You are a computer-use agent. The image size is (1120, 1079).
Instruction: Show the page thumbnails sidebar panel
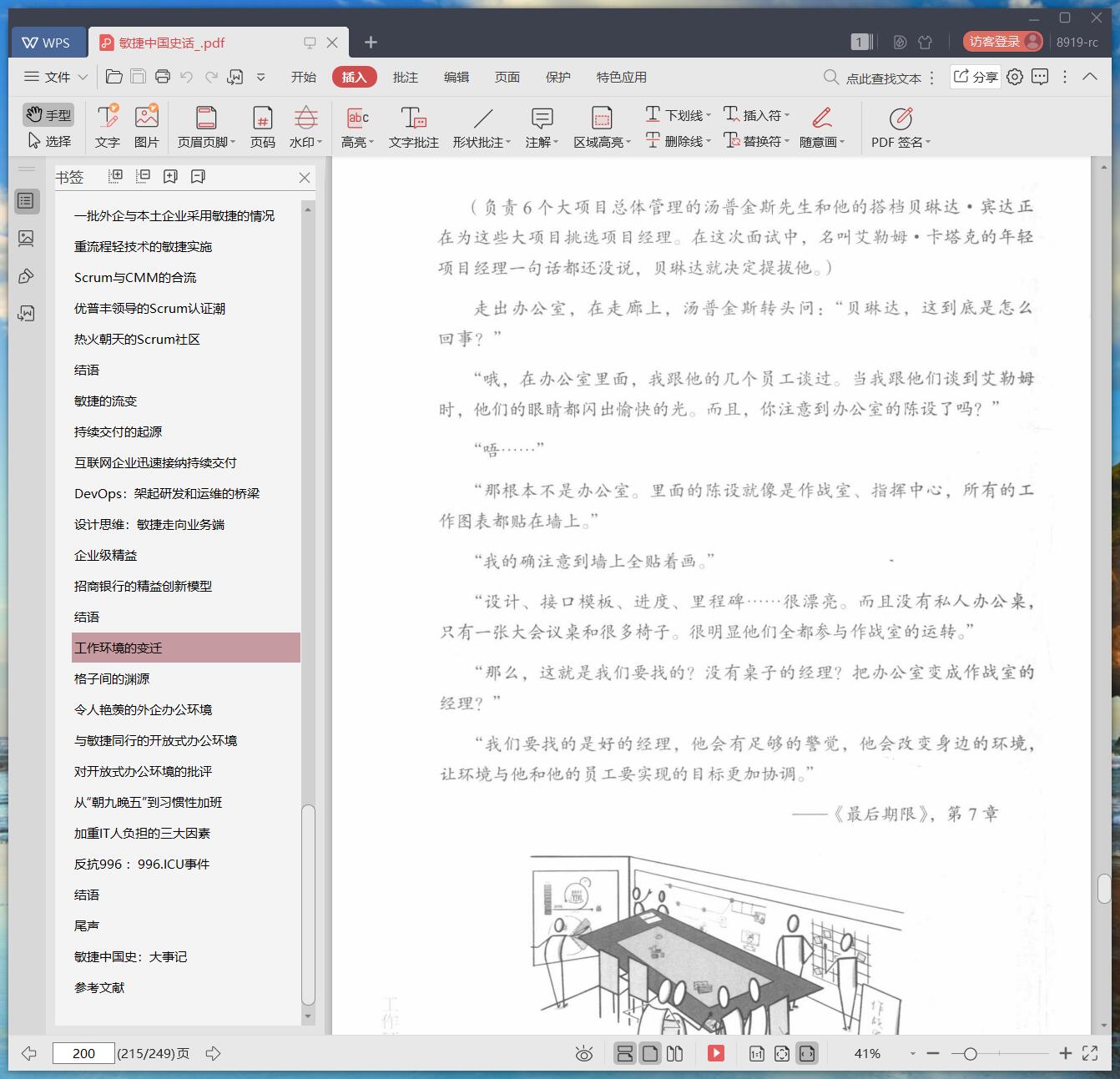point(27,239)
